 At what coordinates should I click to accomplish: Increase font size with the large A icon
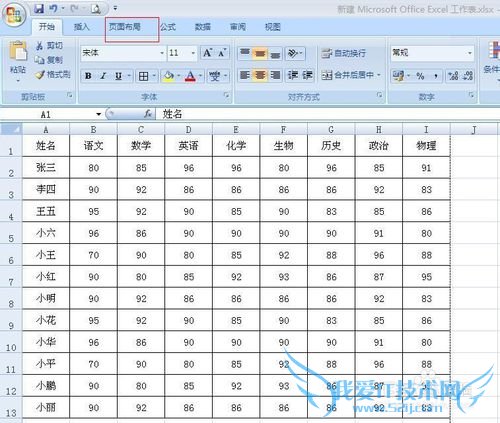[207, 53]
